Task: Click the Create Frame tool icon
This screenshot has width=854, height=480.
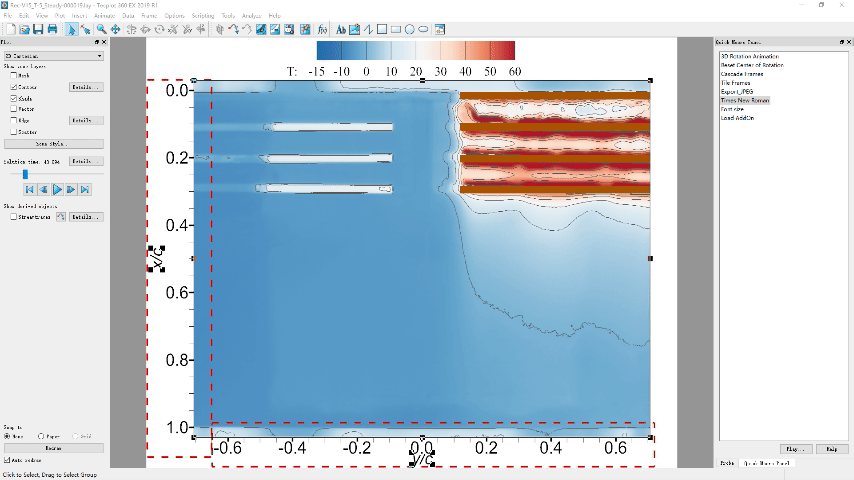Action: (440, 29)
